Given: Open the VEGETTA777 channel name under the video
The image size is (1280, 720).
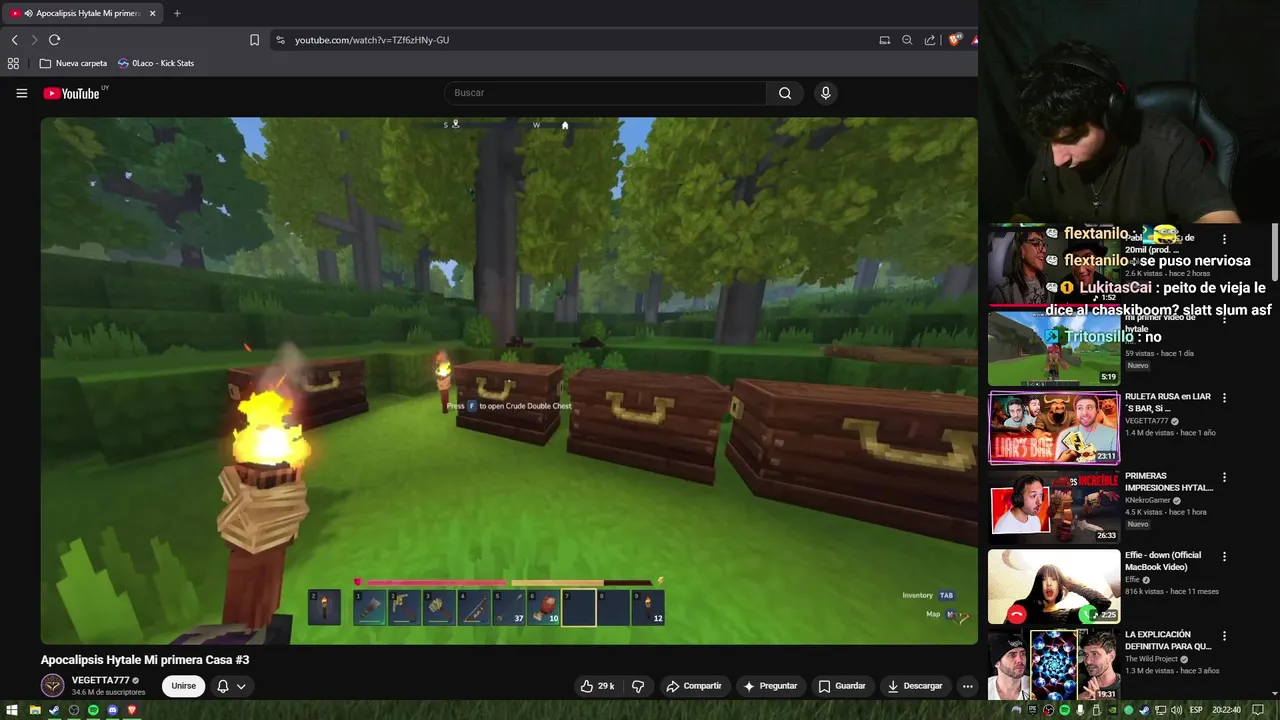Looking at the screenshot, I should [101, 680].
